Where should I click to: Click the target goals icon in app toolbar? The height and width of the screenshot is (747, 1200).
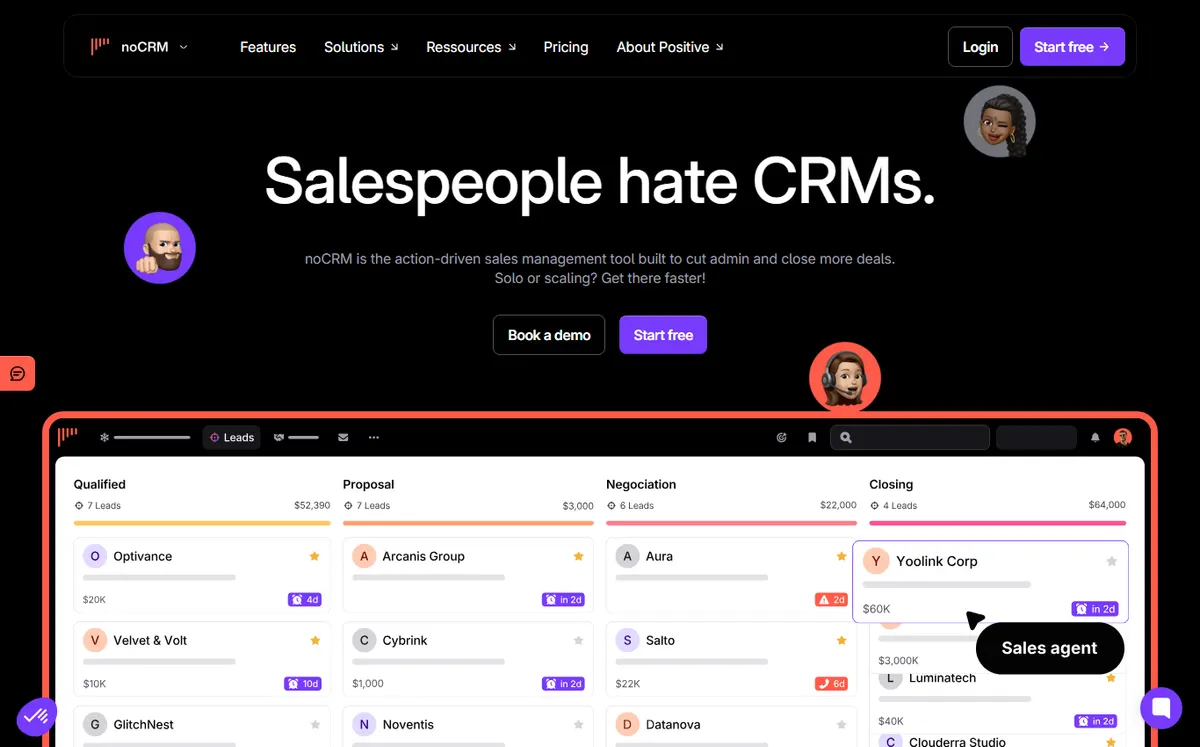(782, 437)
